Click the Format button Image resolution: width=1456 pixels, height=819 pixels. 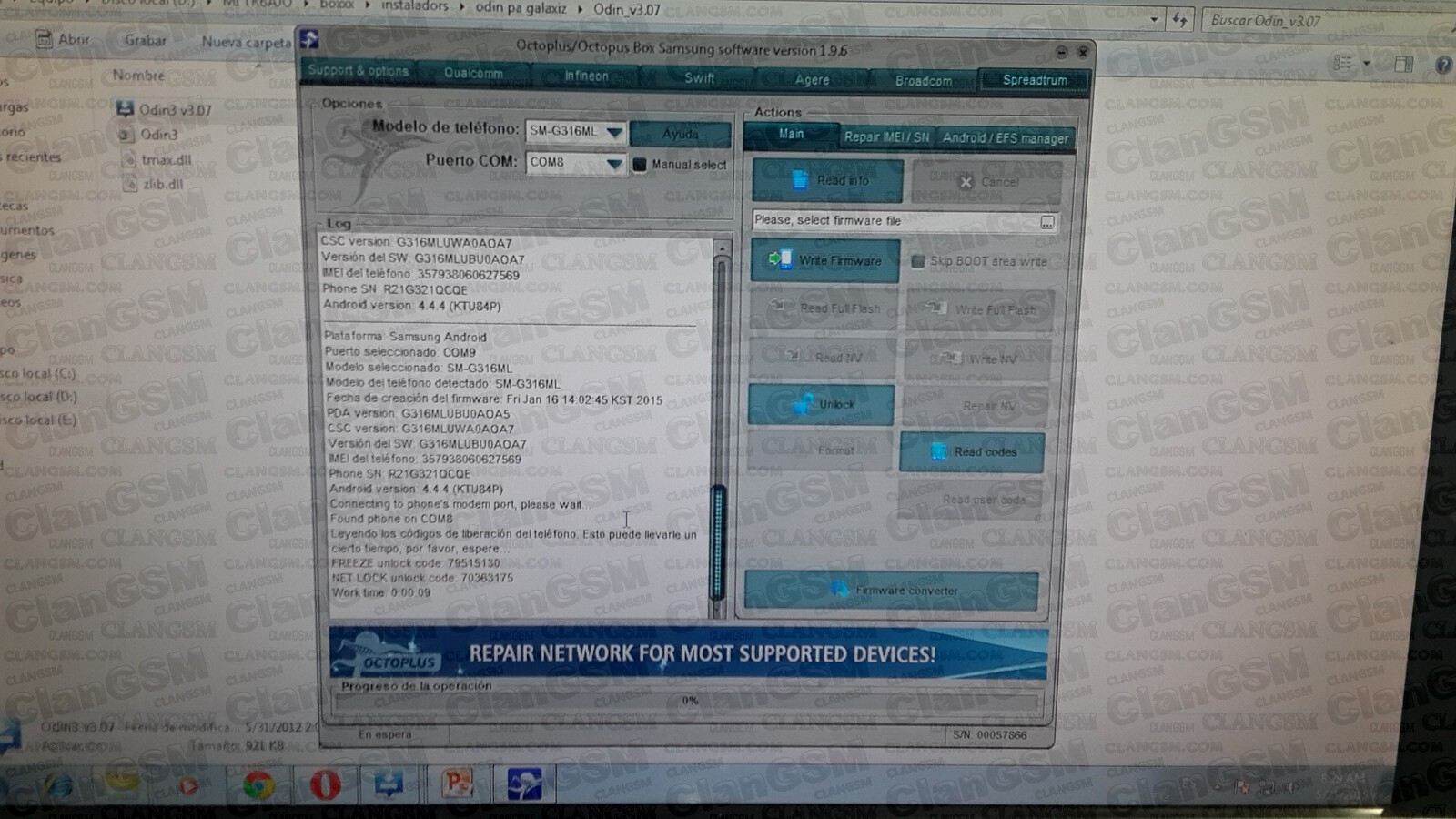coord(820,450)
